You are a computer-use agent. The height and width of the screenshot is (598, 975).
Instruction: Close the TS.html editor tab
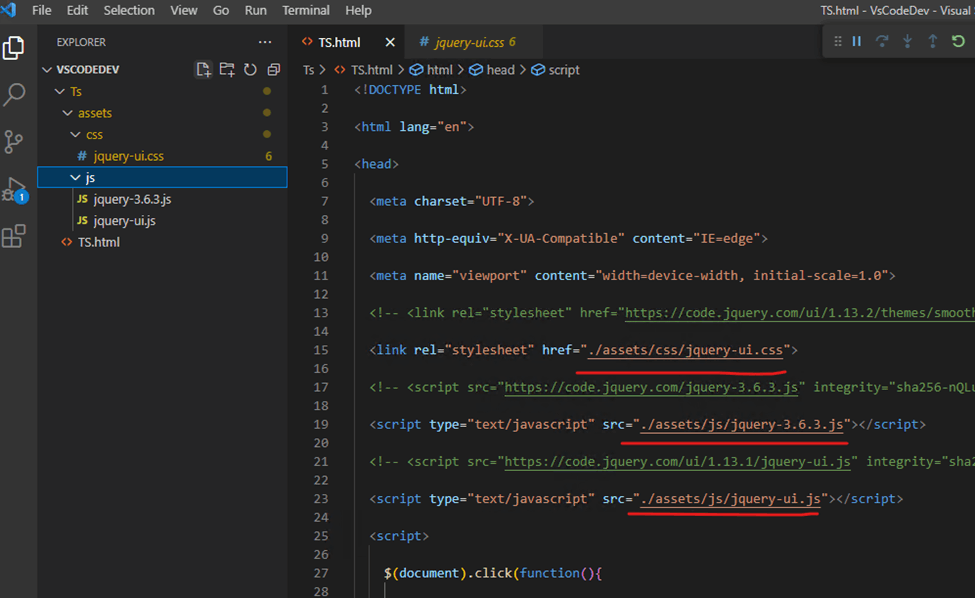point(390,42)
